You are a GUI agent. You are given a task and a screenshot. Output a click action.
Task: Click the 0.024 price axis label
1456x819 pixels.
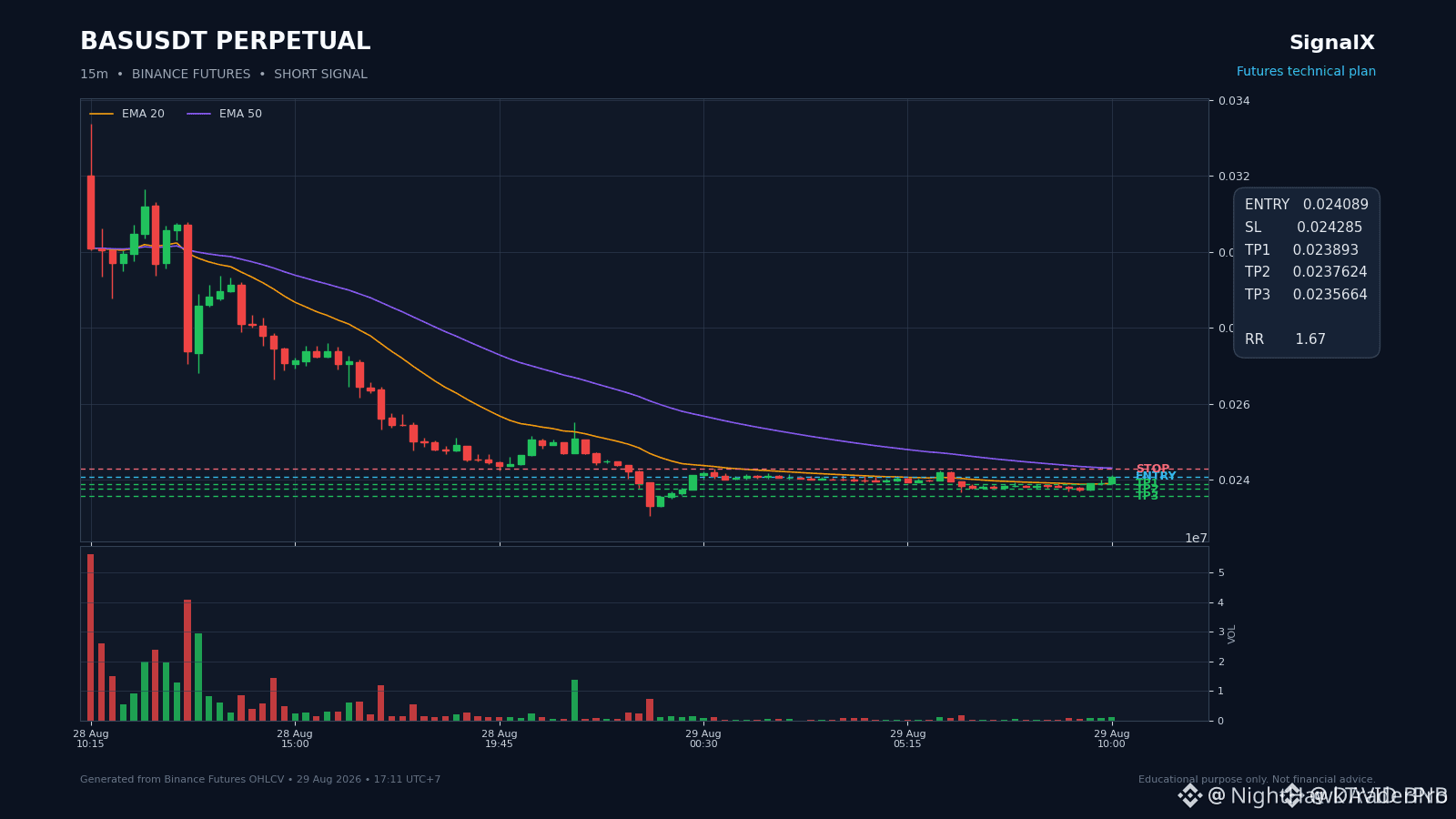tap(1234, 480)
